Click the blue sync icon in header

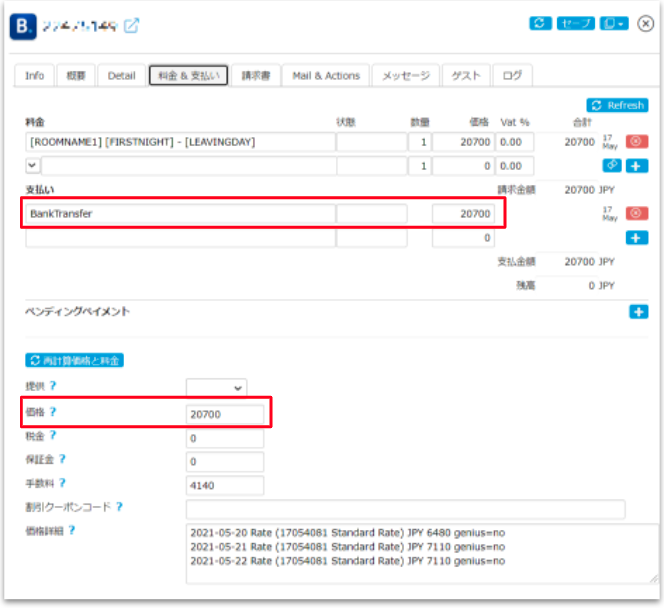540,24
